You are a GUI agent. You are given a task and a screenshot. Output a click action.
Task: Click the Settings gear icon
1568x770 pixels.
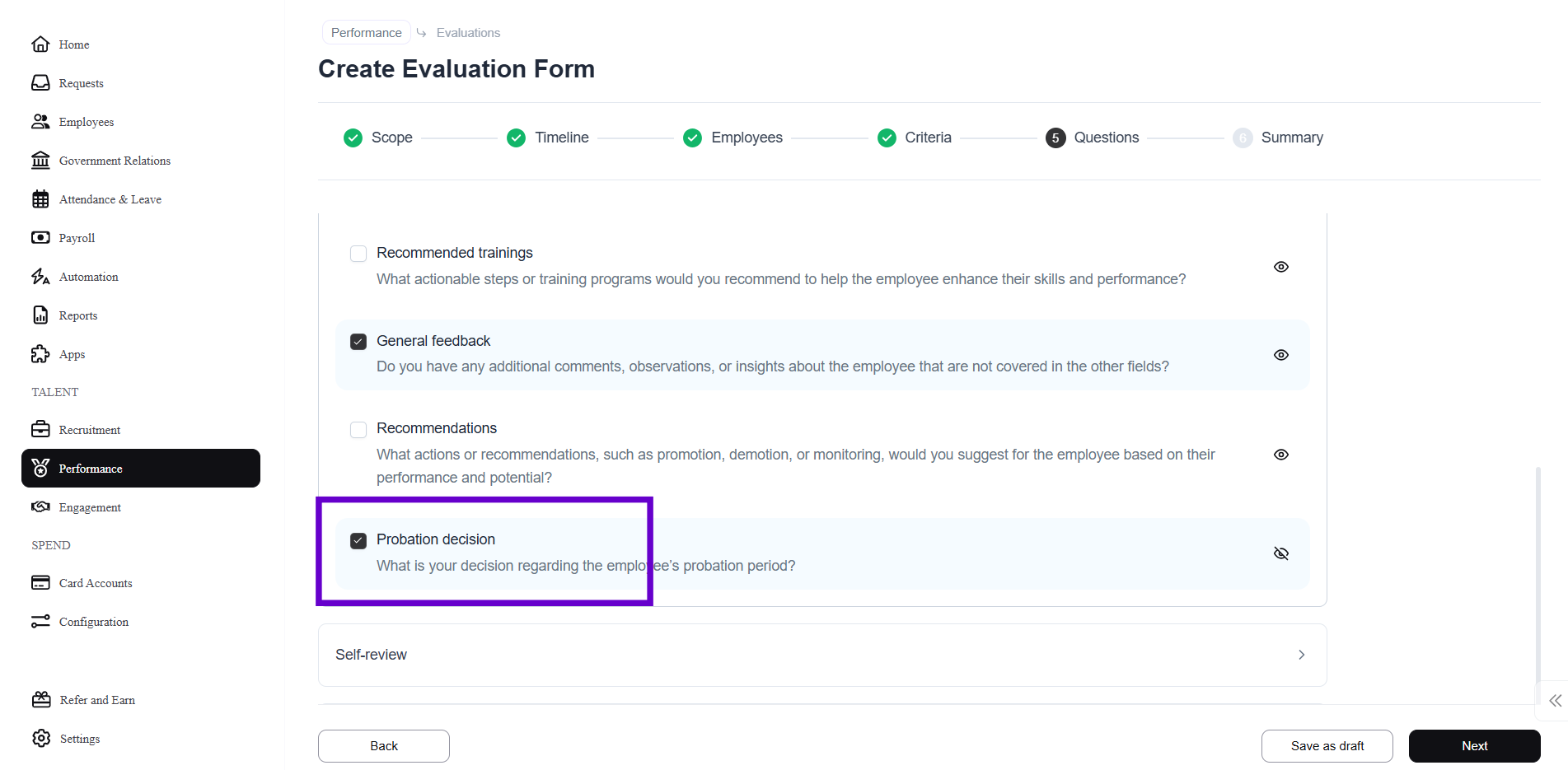click(x=41, y=739)
